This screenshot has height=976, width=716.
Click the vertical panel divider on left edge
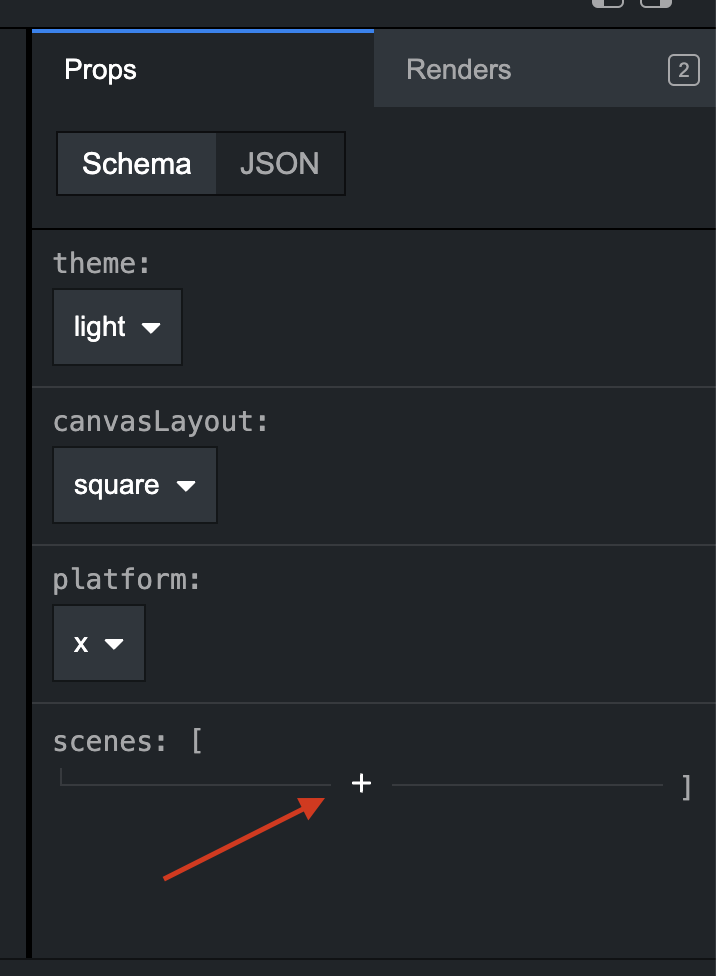point(29,500)
